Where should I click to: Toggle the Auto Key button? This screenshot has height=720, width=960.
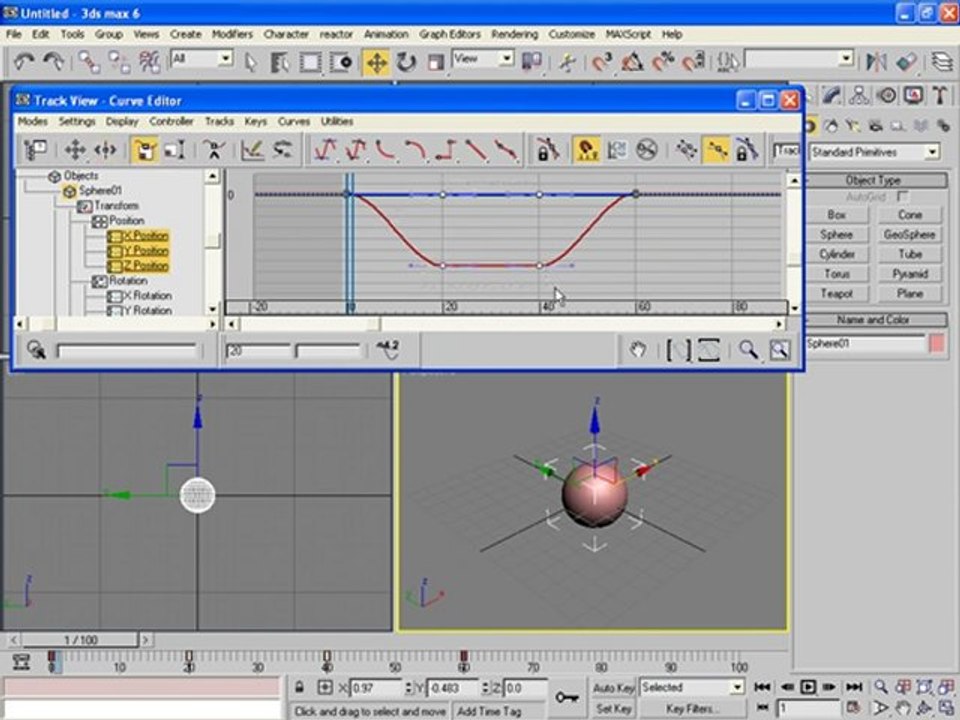click(x=613, y=688)
